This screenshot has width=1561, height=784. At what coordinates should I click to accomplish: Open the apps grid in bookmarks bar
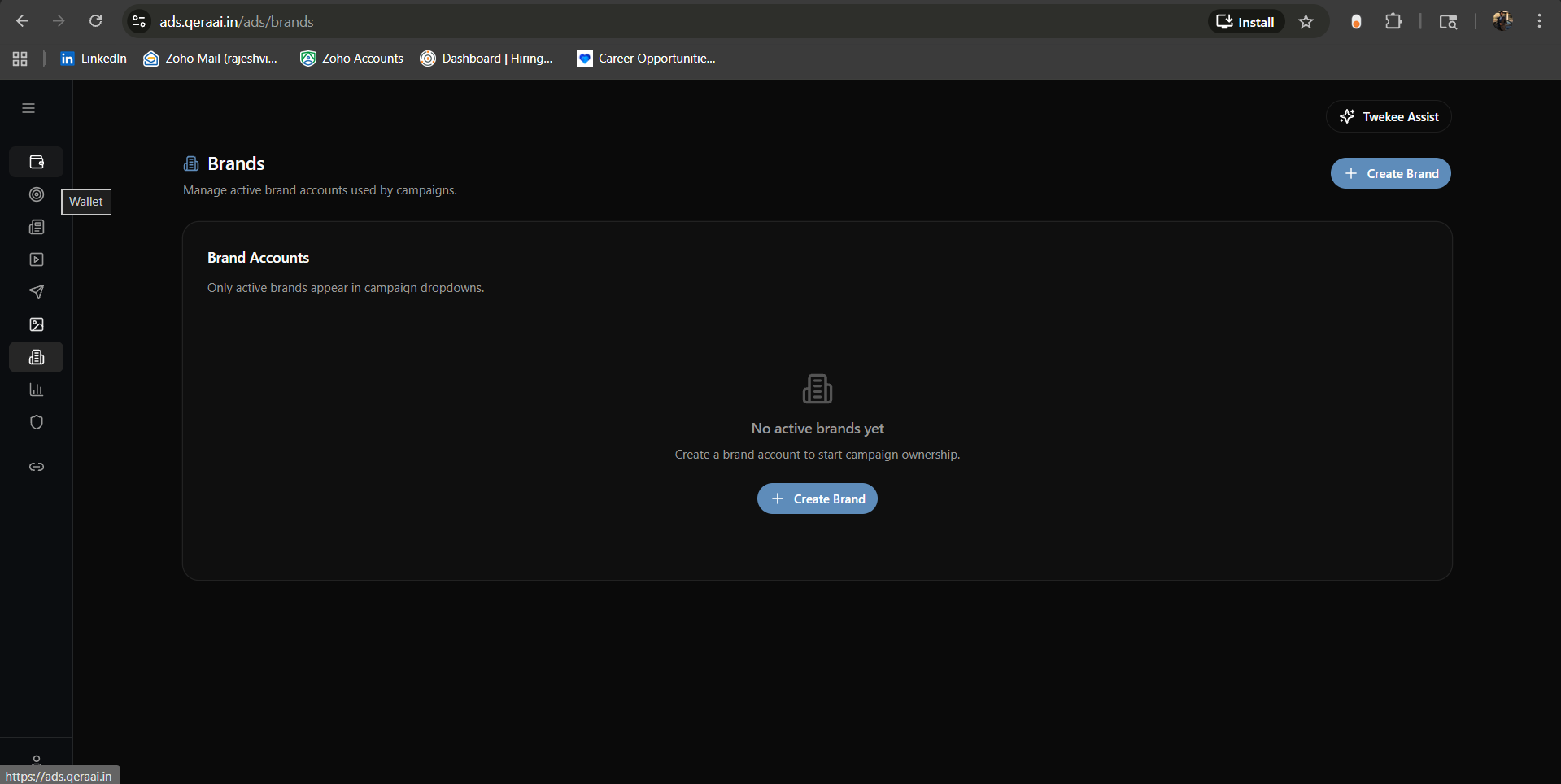(20, 59)
